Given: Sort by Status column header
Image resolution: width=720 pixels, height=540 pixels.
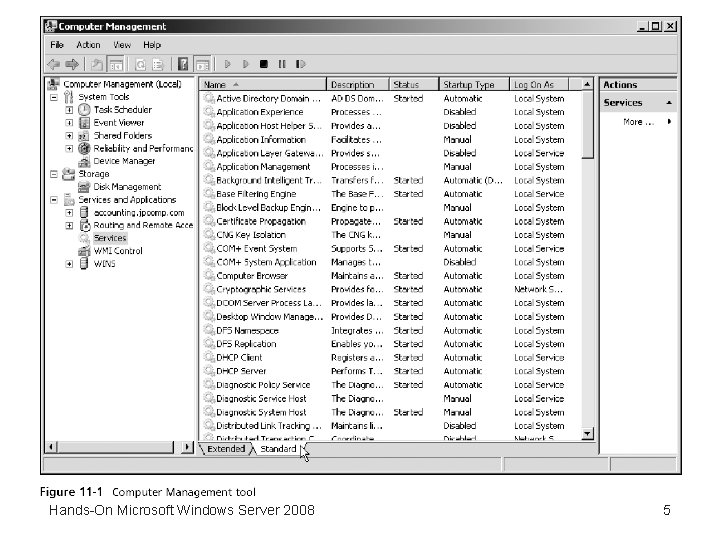Looking at the screenshot, I should 414,84.
